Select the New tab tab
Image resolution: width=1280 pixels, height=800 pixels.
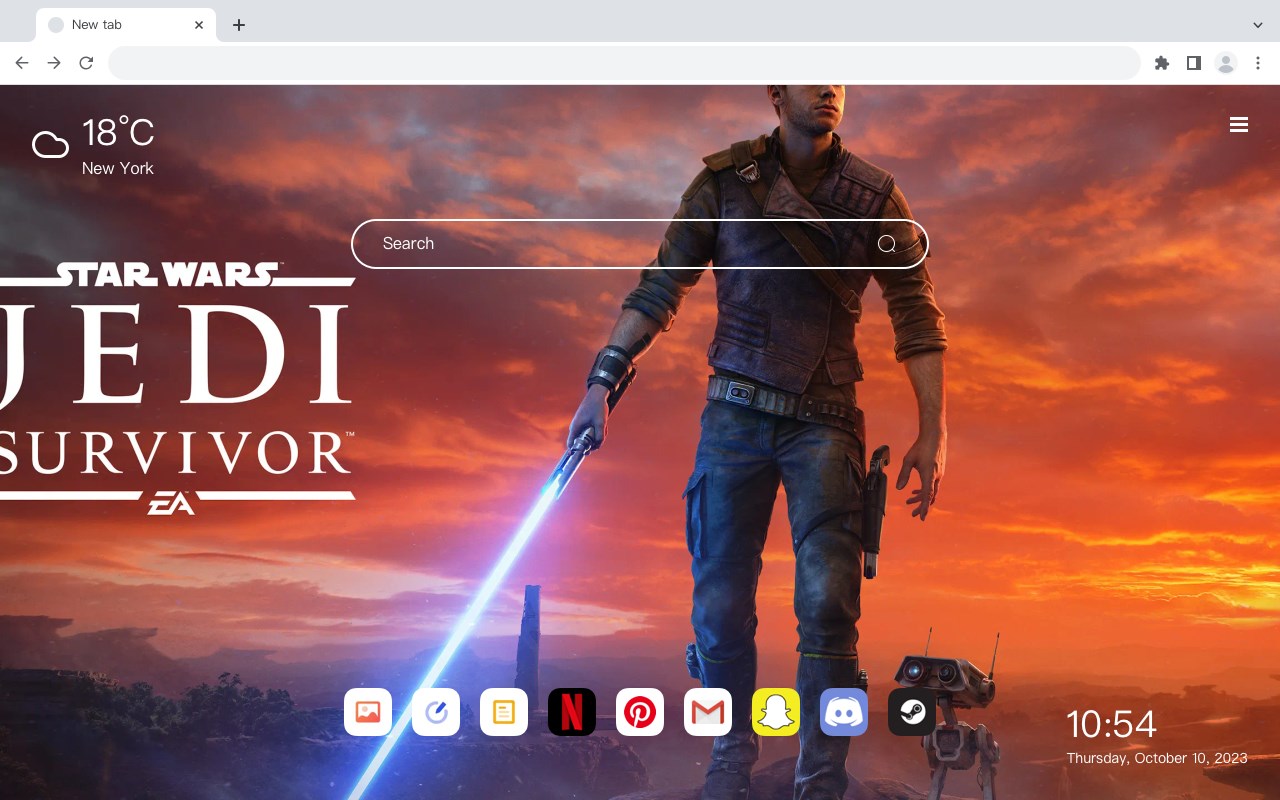point(126,25)
